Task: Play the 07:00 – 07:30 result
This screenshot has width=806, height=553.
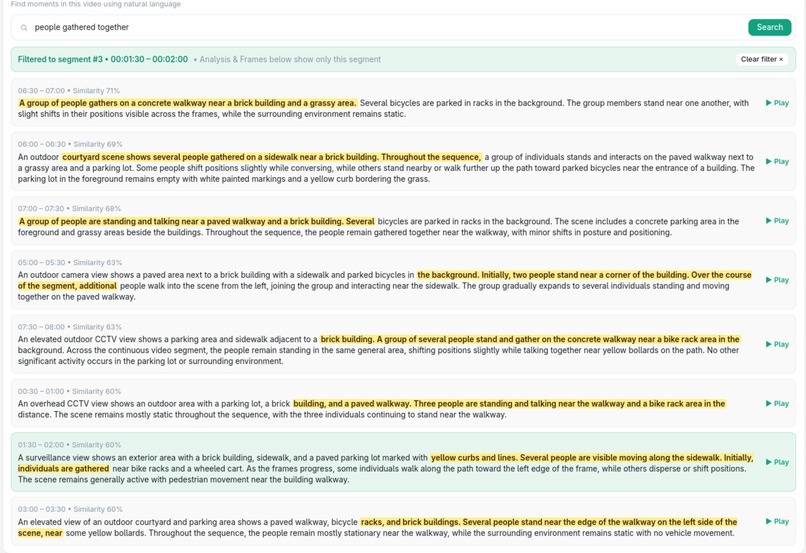Action: (x=777, y=220)
